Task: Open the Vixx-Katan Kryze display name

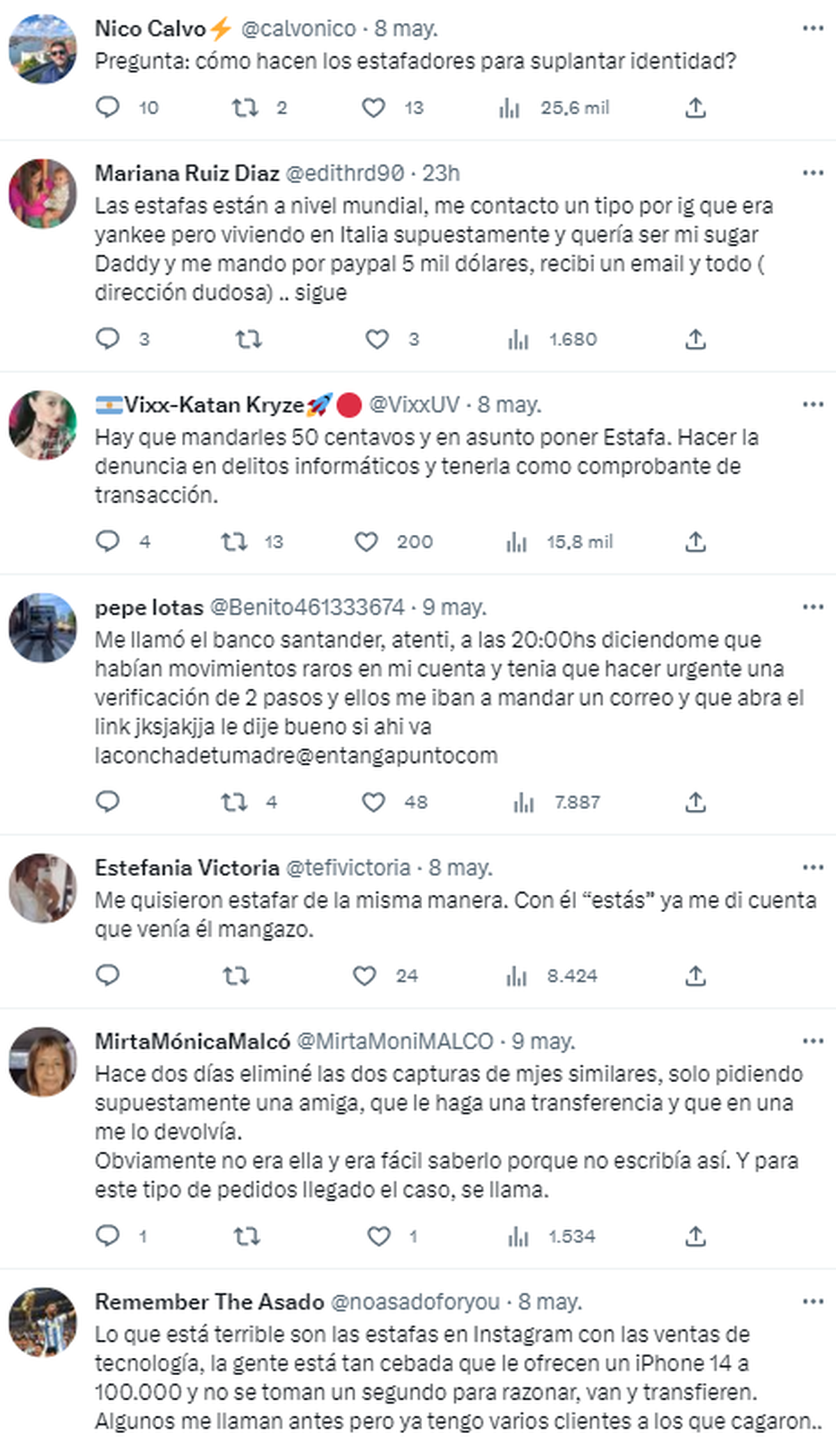Action: coord(214,405)
